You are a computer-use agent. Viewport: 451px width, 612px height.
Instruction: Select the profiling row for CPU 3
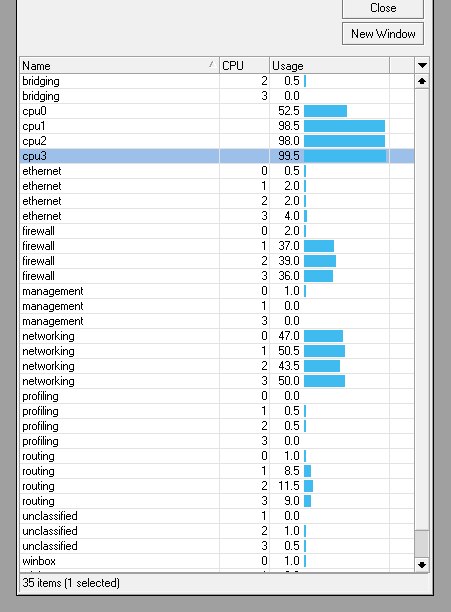tap(217, 441)
